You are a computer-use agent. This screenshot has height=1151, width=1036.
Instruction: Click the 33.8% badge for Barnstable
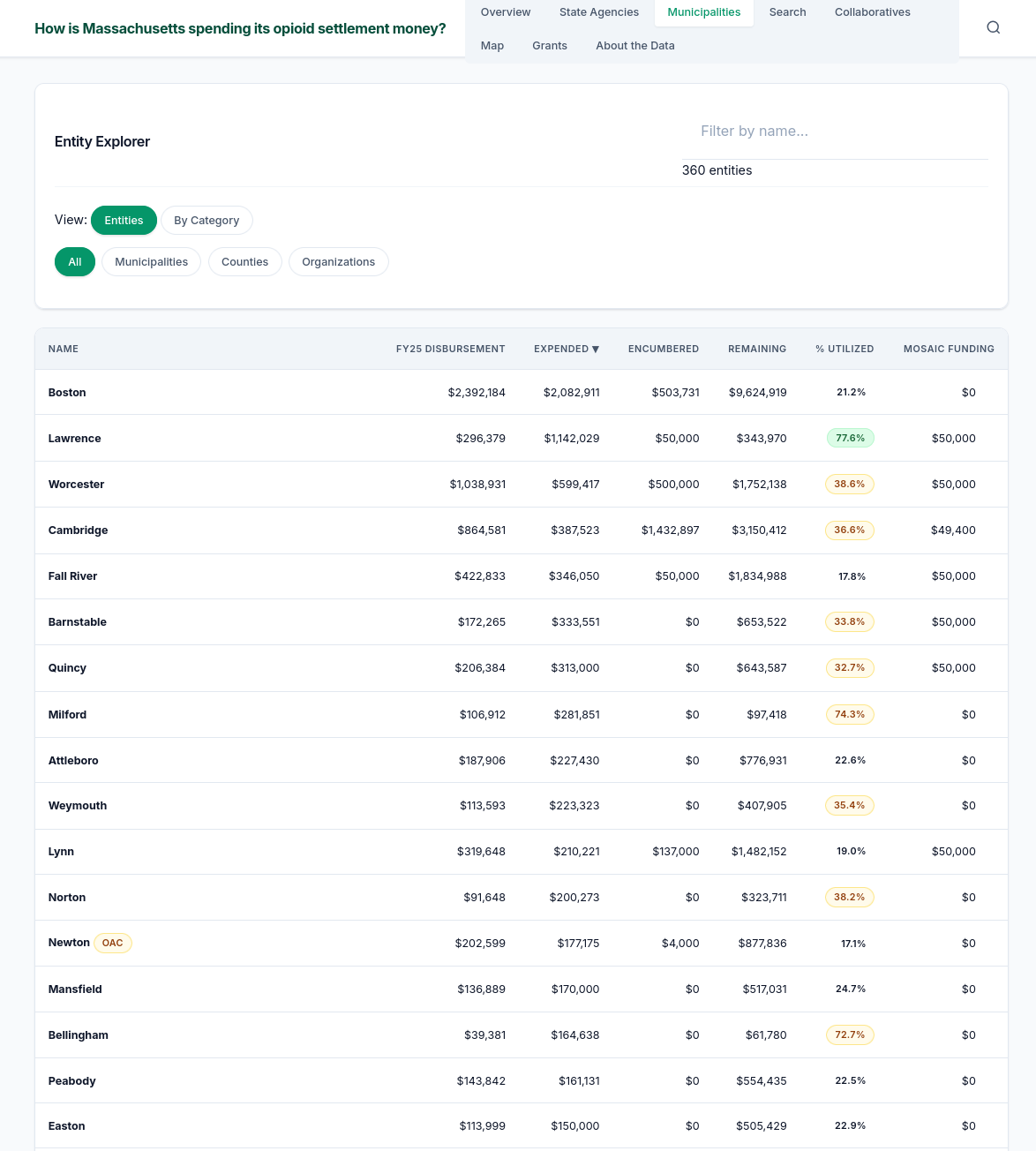point(849,621)
